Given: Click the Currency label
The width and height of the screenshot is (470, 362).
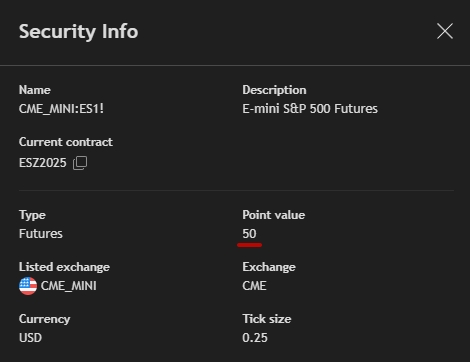Looking at the screenshot, I should (45, 319).
